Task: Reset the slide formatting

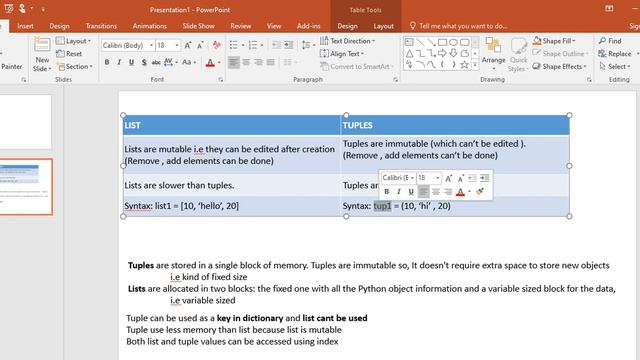Action: (x=69, y=54)
